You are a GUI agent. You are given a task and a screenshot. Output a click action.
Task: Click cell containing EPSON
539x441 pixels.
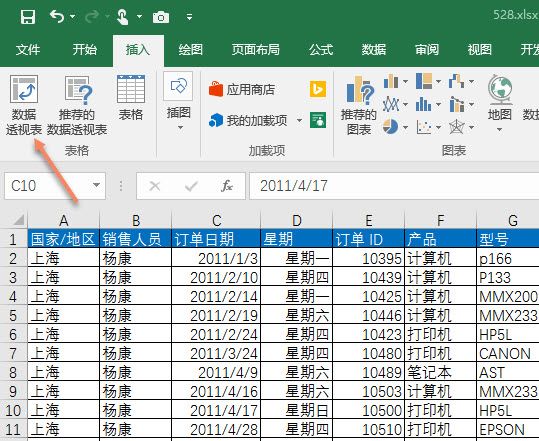[508, 429]
